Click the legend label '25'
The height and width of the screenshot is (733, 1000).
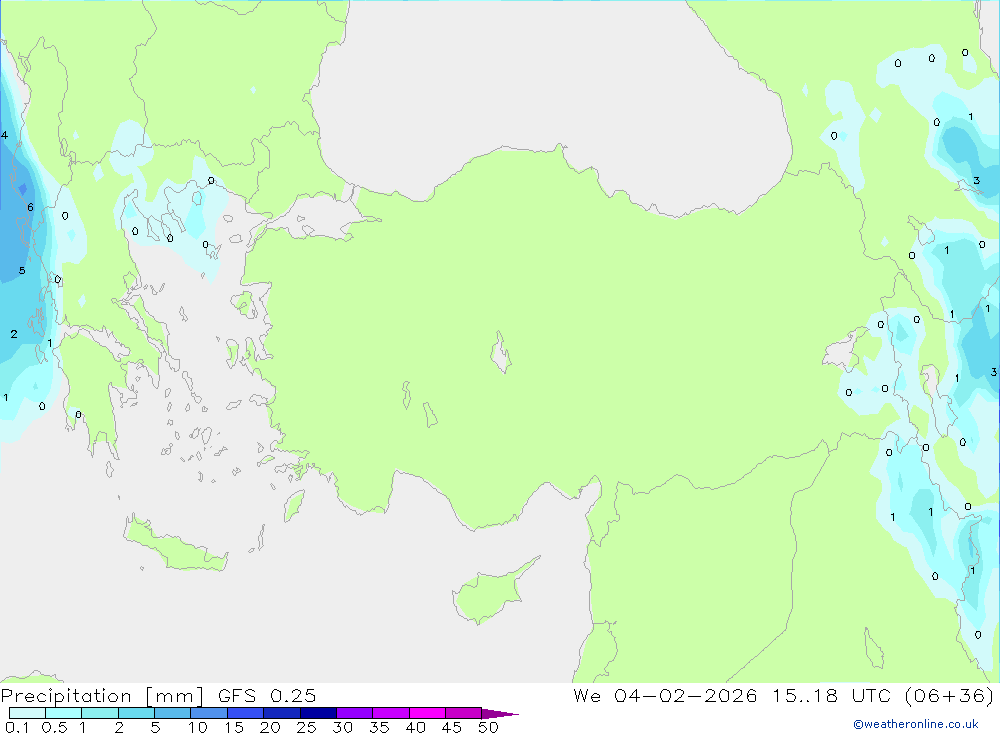(x=307, y=727)
